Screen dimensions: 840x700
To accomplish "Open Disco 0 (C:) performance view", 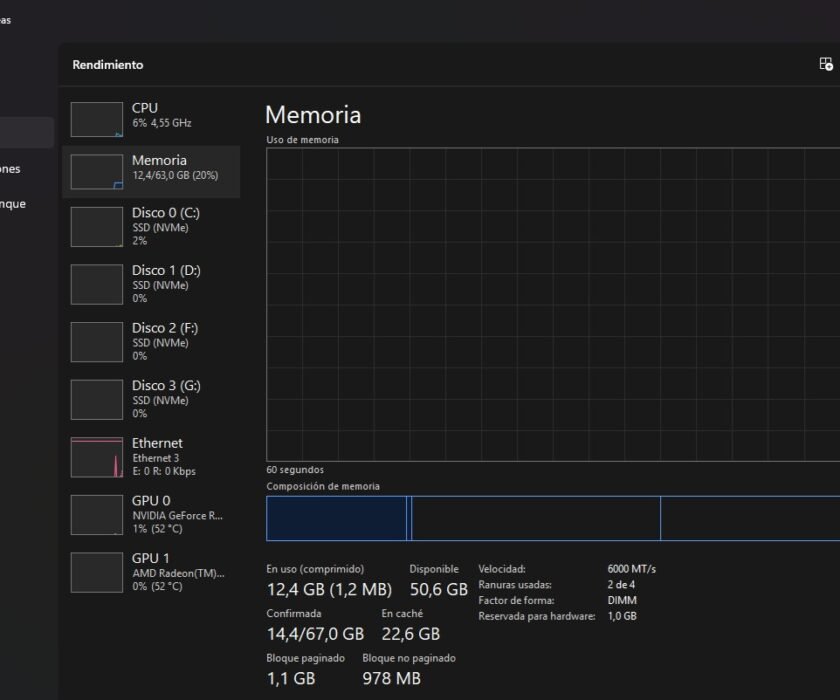I will click(151, 227).
